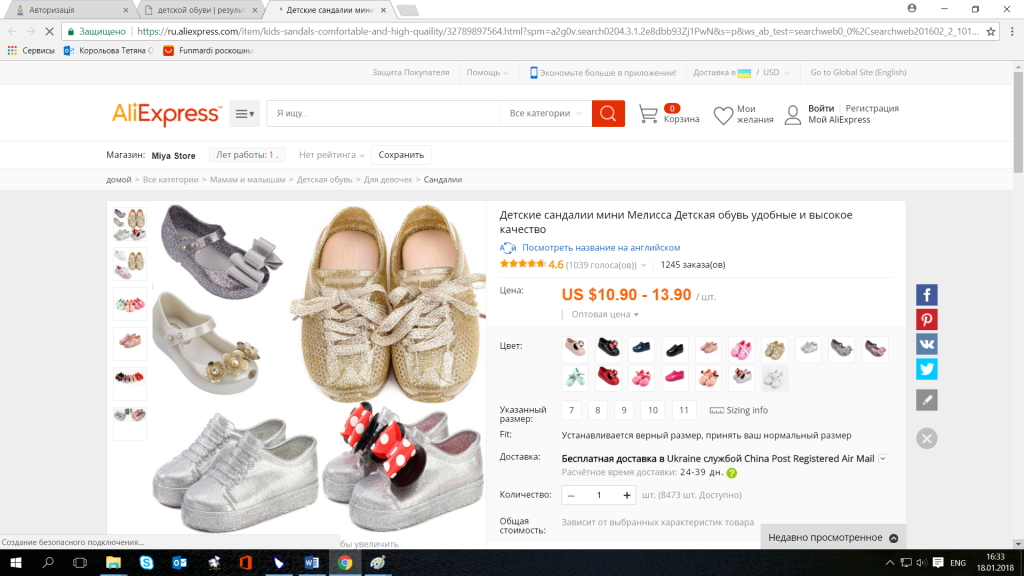This screenshot has height=576, width=1024.
Task: Choose the black shoe with red bow option
Action: point(608,349)
